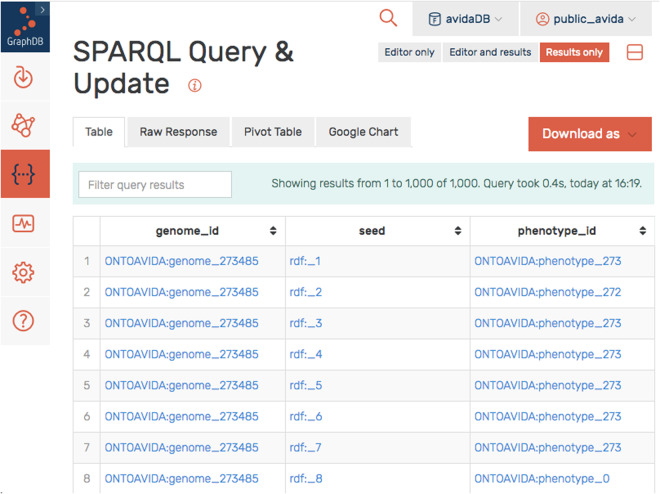660x494 pixels.
Task: Open the Import sidebar icon
Action: click(24, 78)
